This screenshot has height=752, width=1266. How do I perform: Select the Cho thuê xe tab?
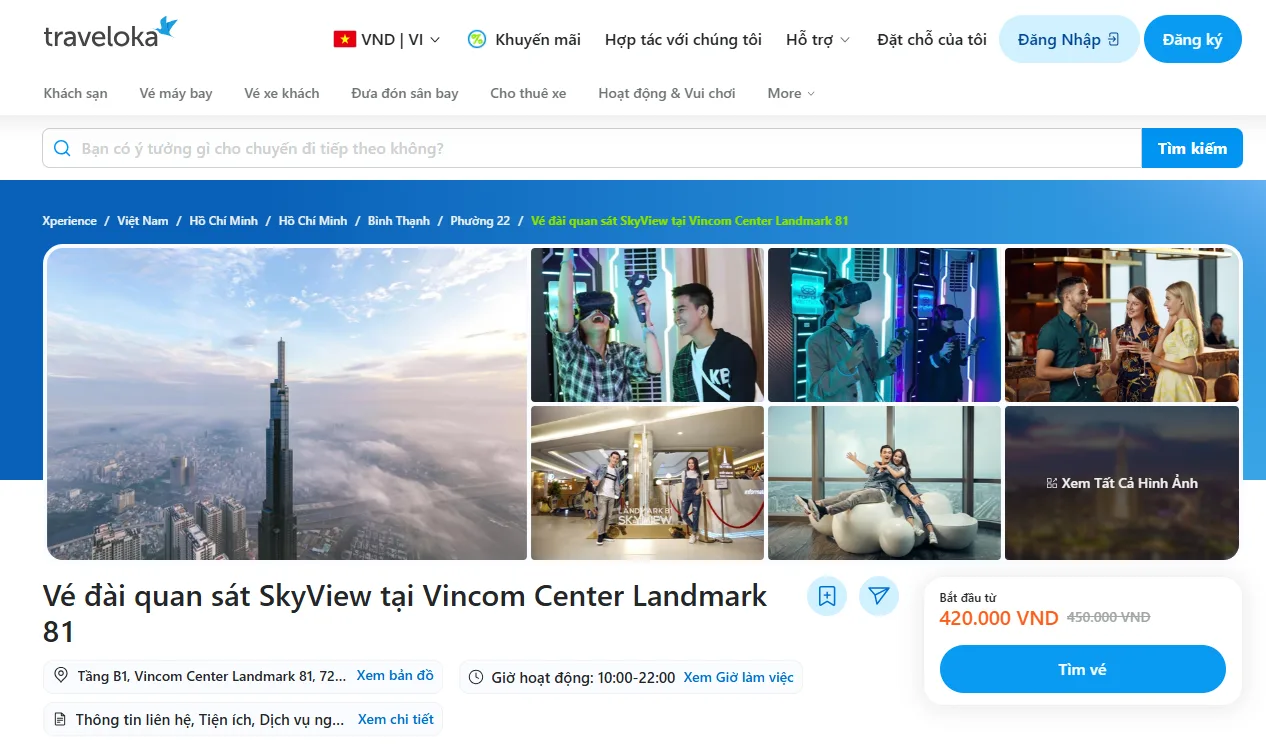coord(528,93)
